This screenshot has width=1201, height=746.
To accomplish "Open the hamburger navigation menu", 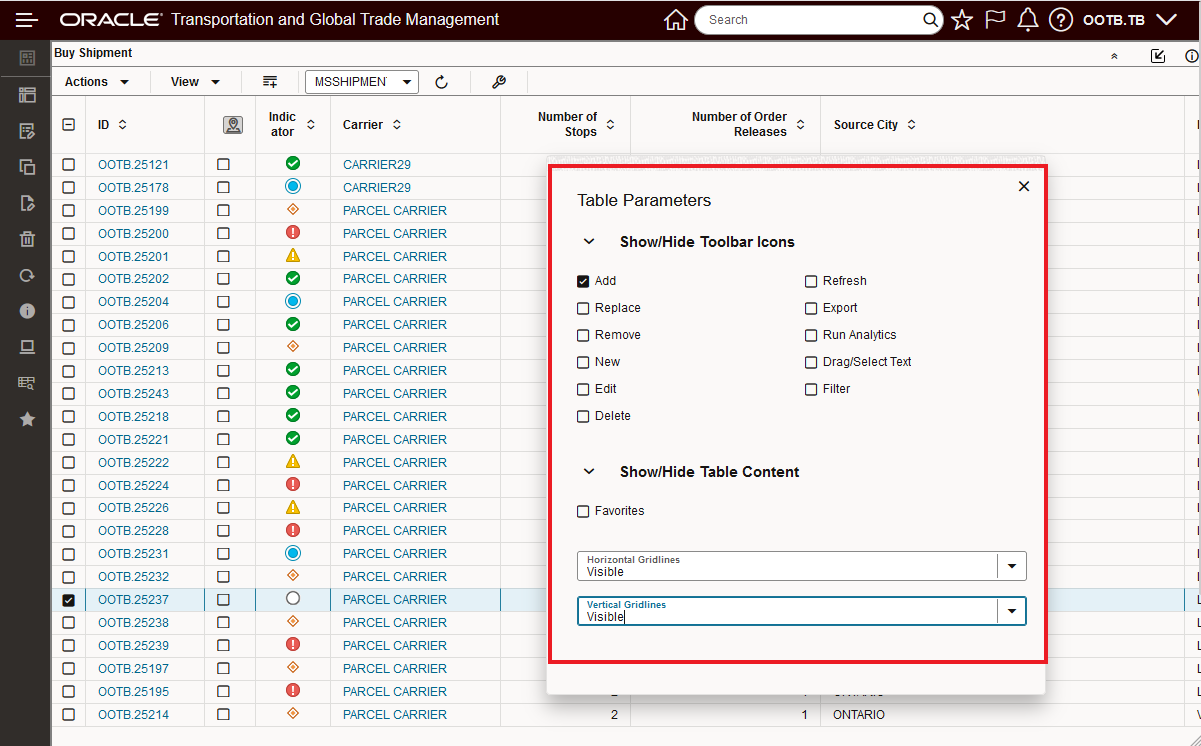I will [27, 20].
